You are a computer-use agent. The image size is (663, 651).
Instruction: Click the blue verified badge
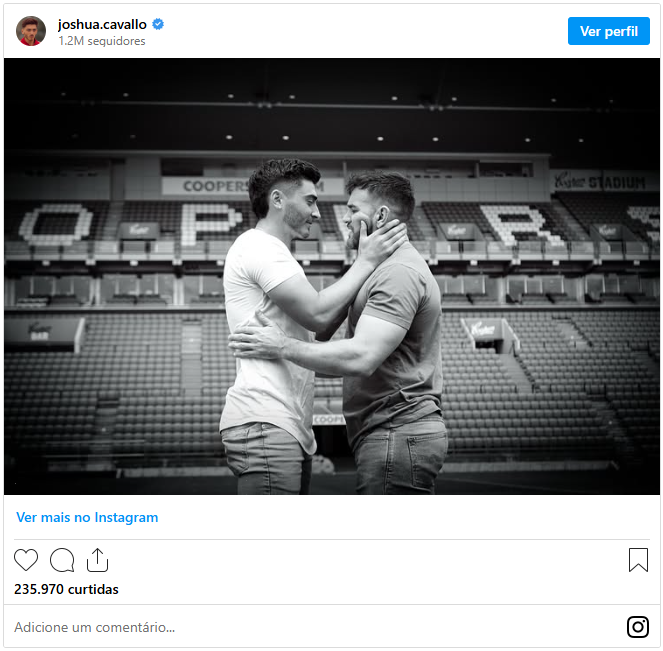[x=158, y=24]
